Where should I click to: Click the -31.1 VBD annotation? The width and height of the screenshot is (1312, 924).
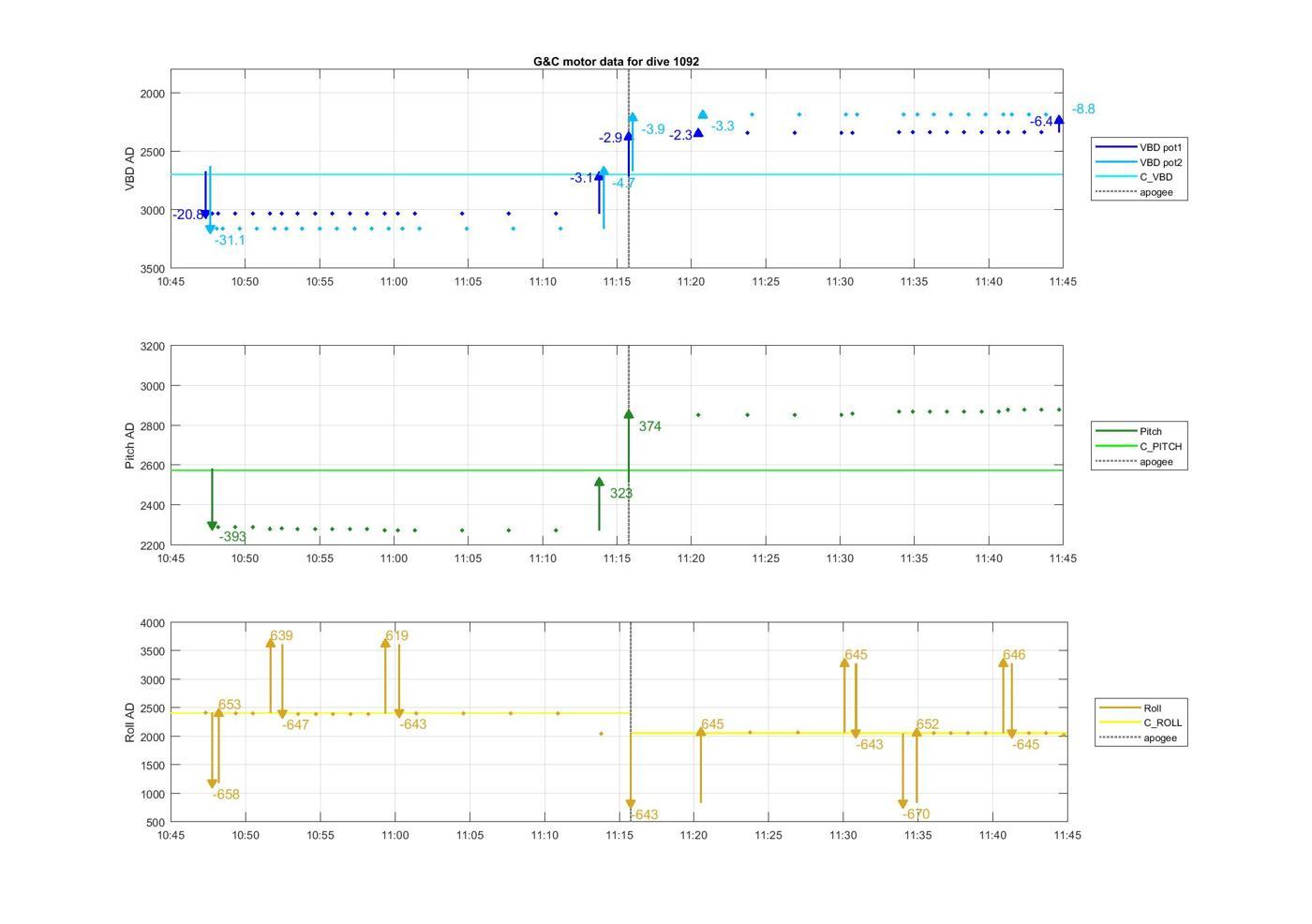pos(230,240)
